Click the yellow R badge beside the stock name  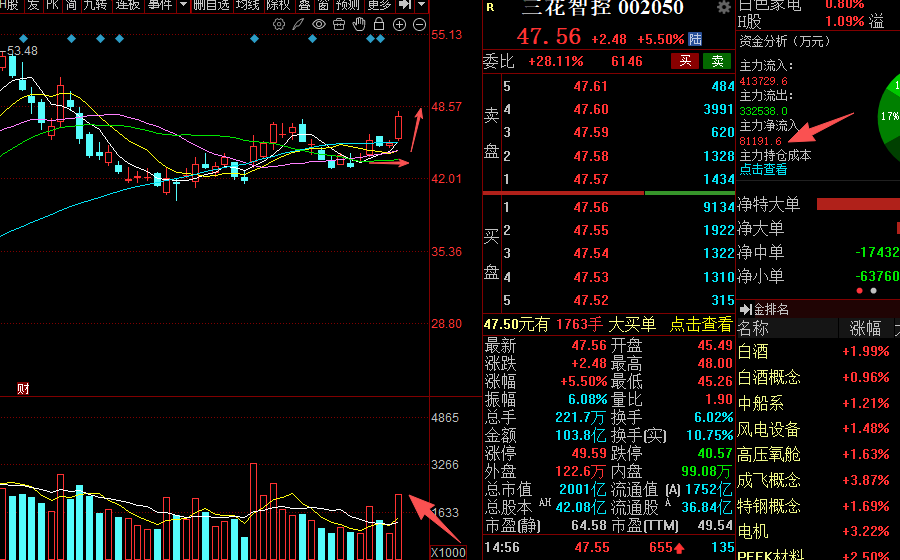tap(490, 7)
